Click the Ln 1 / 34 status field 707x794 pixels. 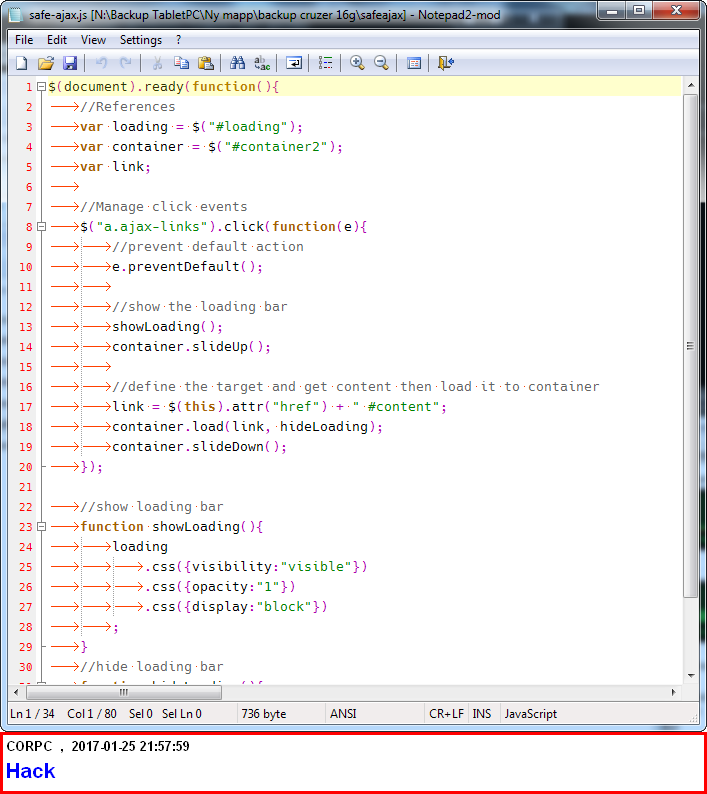(x=32, y=714)
